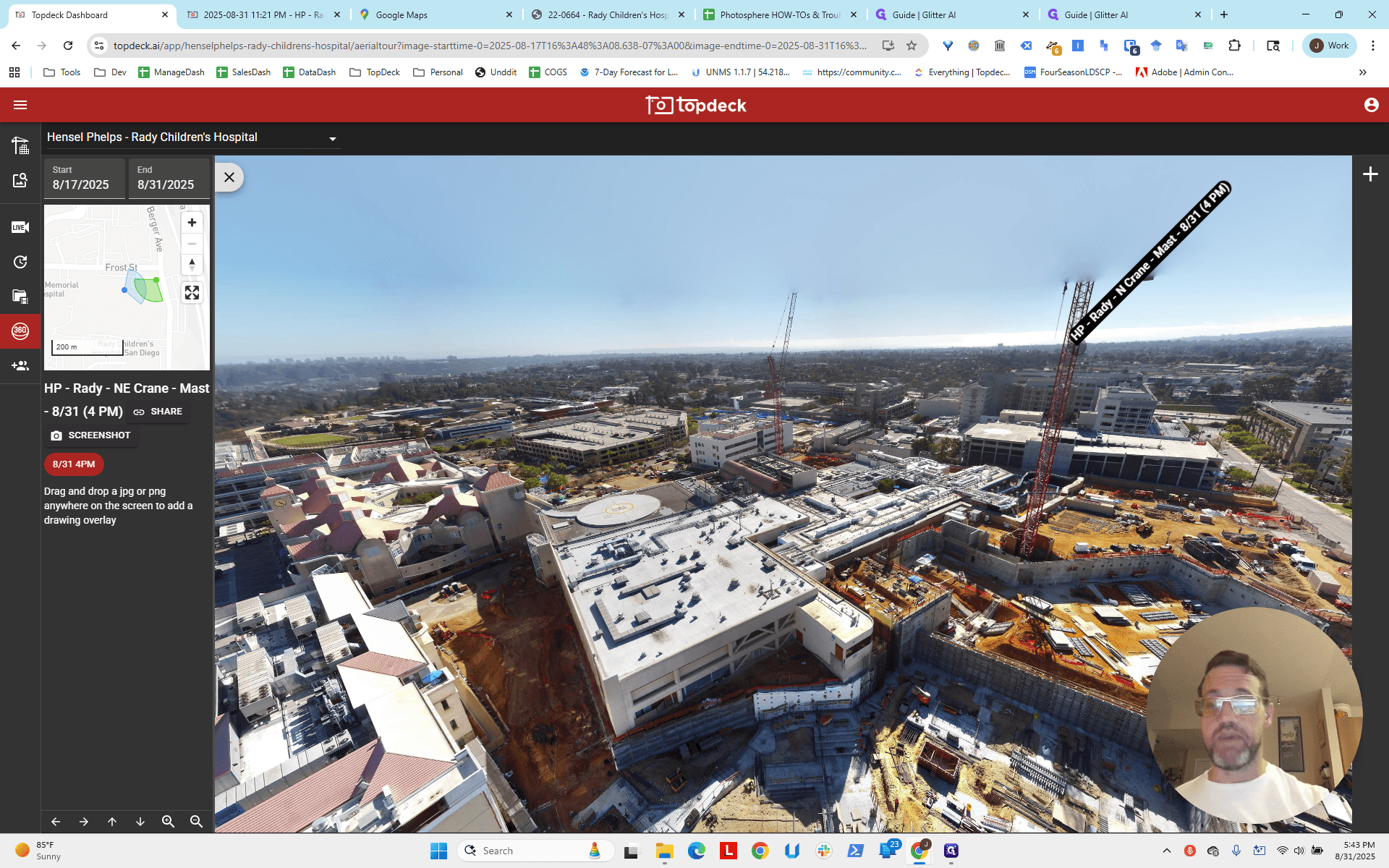Select the 8/31 4PM time chip
The width and height of the screenshot is (1389, 868).
pos(74,464)
